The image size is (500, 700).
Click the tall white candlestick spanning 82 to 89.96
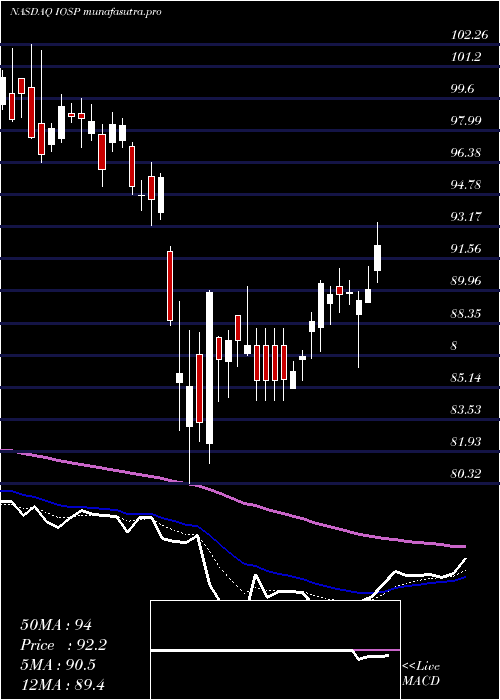[x=209, y=368]
